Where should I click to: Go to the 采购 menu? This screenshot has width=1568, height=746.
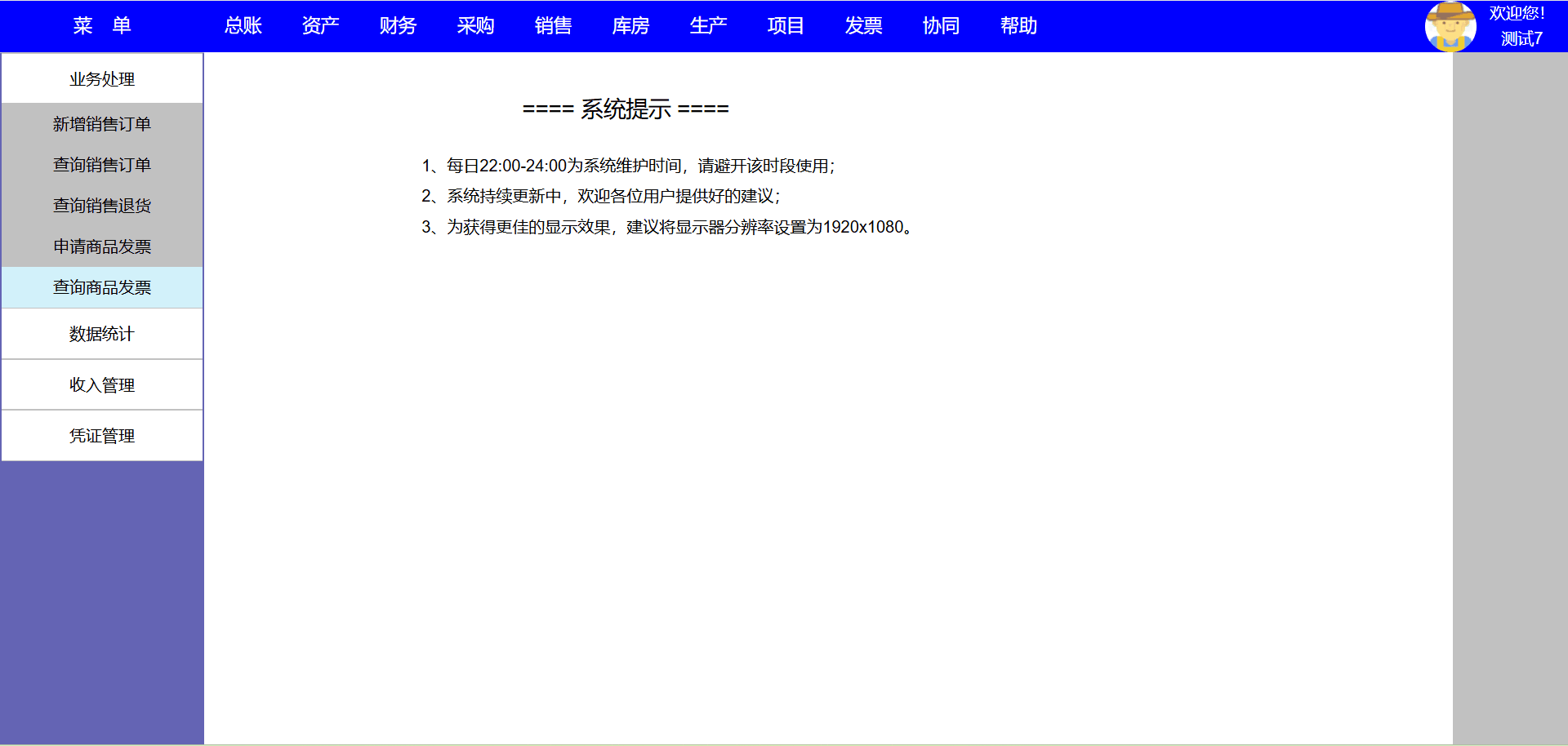475,26
